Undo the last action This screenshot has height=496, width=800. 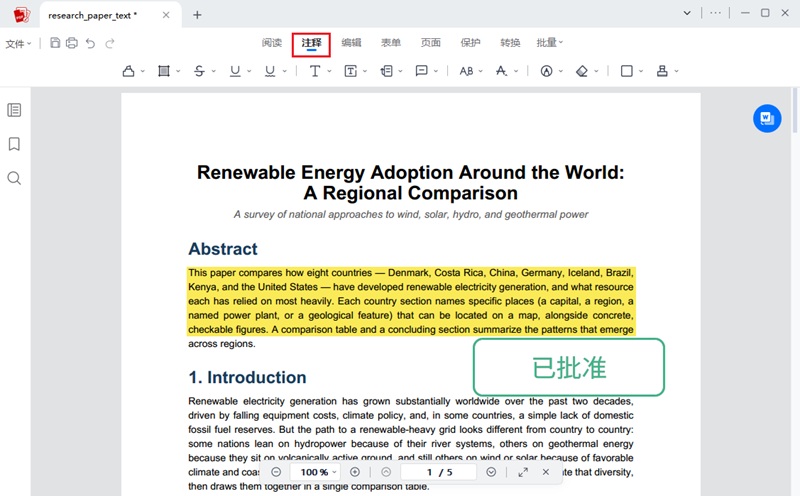(x=90, y=43)
